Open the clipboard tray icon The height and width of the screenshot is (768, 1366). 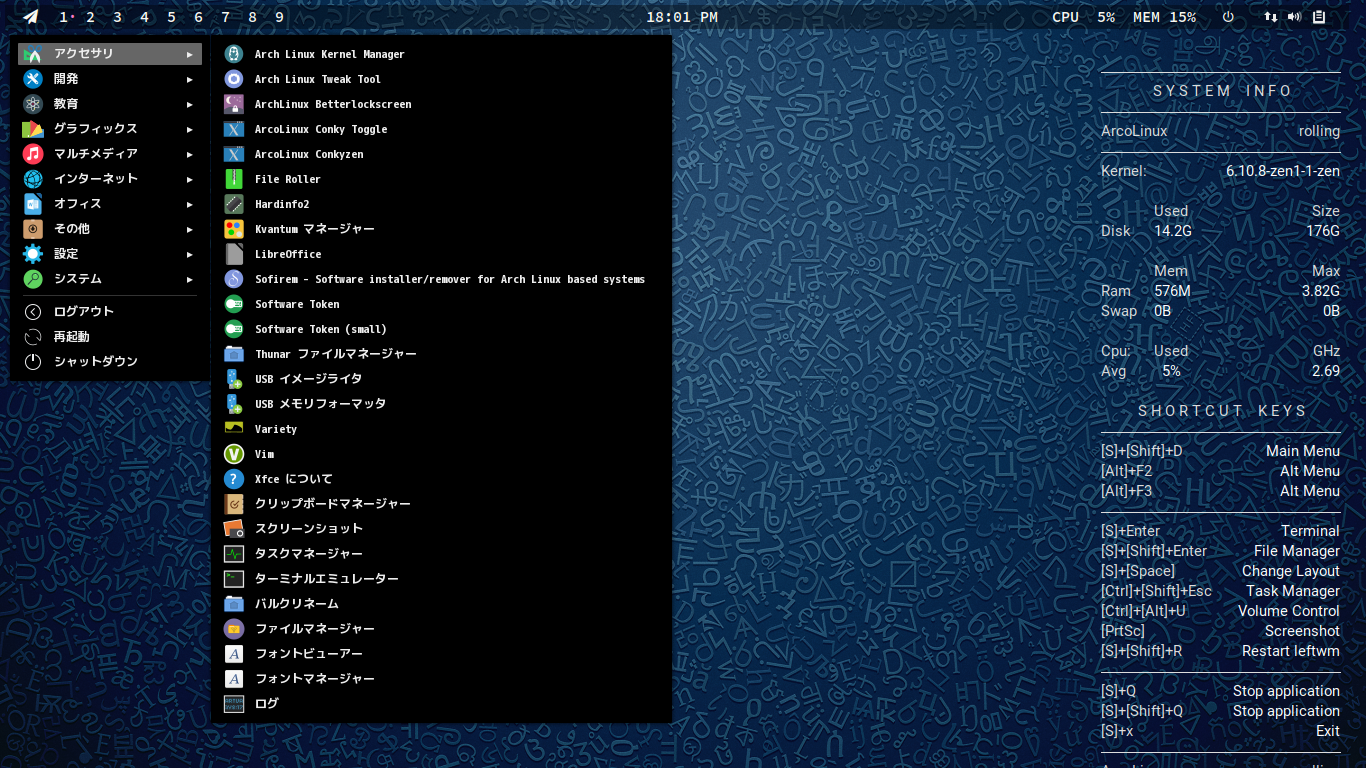1319,17
